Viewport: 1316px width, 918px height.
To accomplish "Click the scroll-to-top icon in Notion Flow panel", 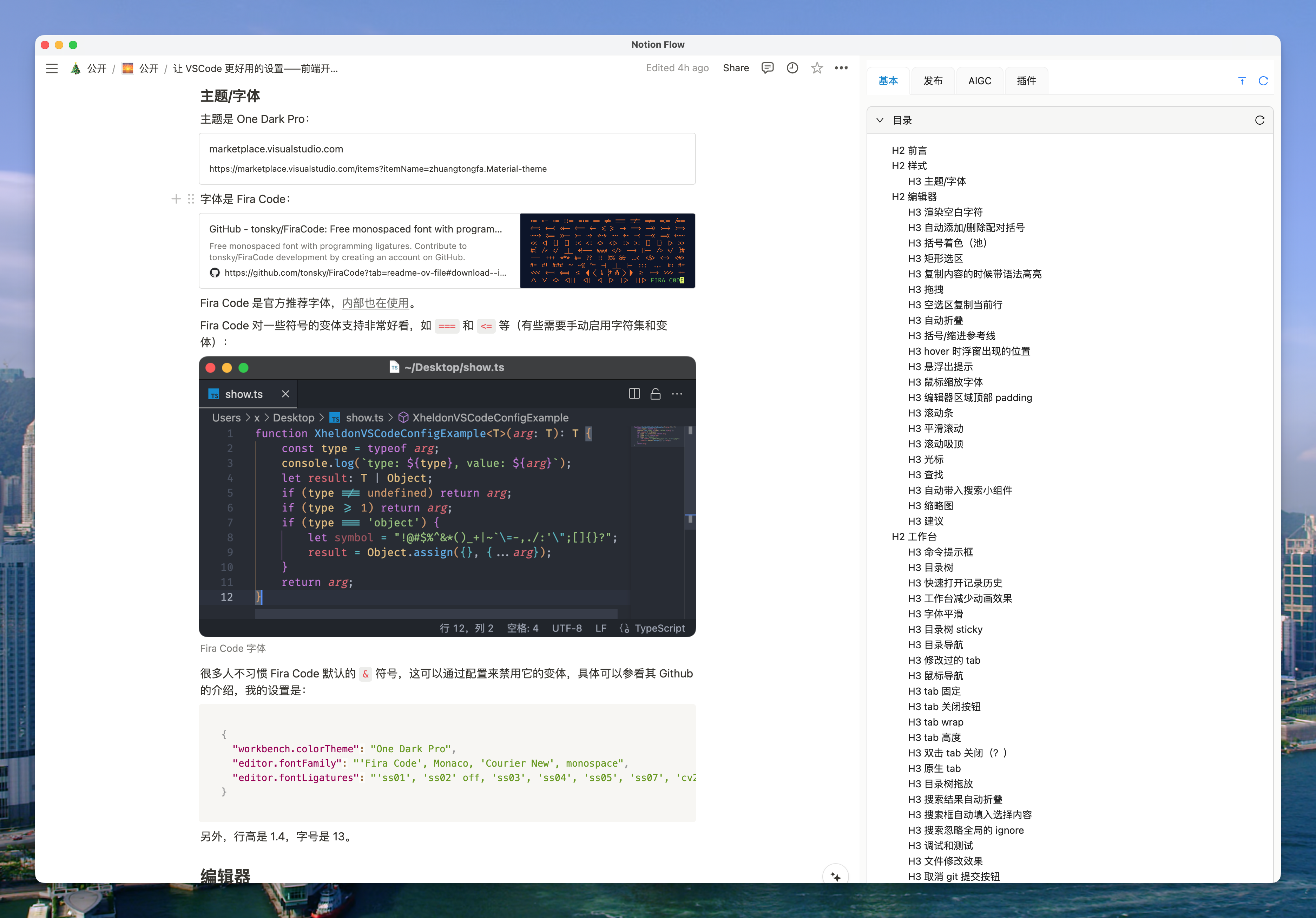I will pos(1242,81).
